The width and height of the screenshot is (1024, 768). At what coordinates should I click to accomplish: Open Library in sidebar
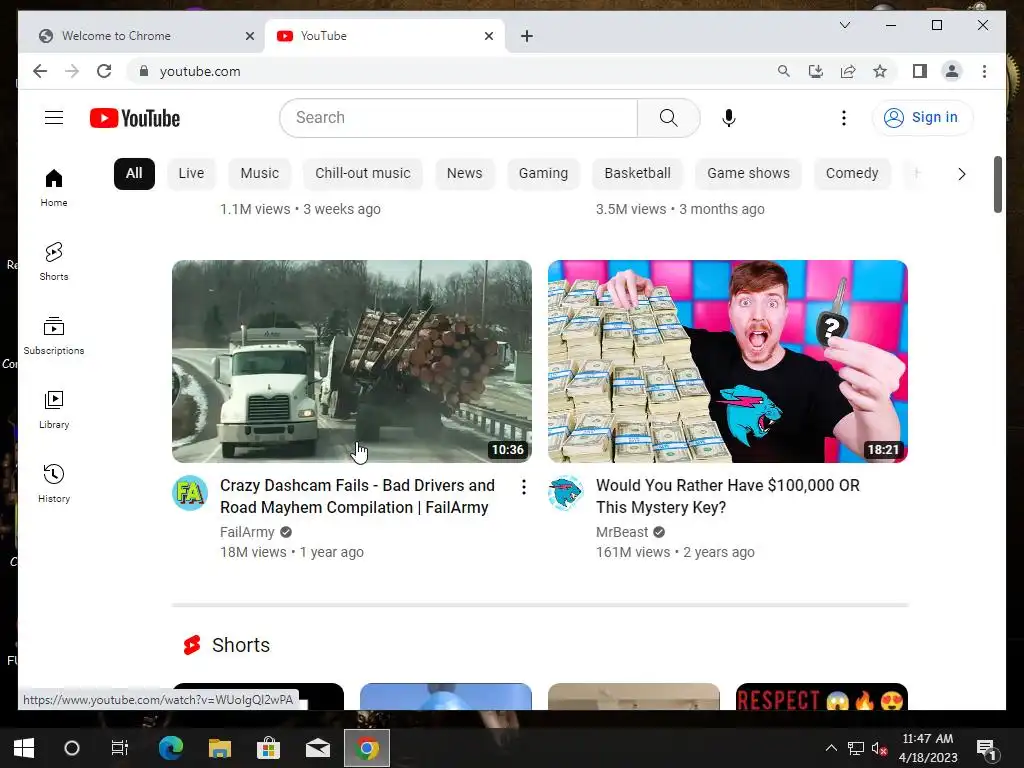54,409
